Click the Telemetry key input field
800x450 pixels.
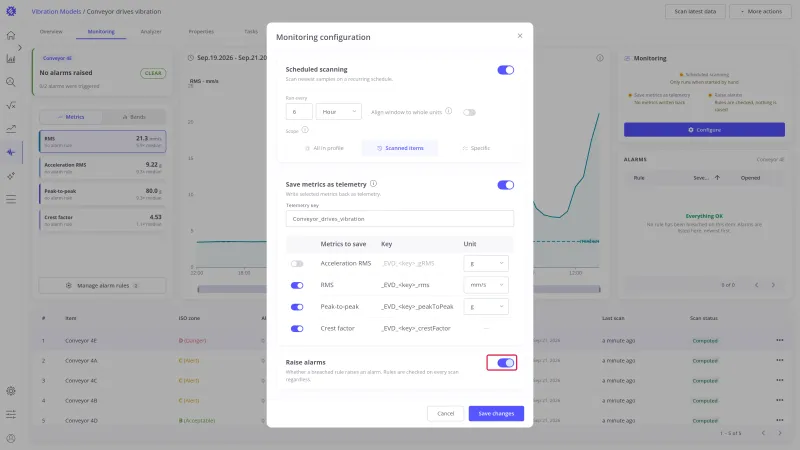tap(399, 219)
